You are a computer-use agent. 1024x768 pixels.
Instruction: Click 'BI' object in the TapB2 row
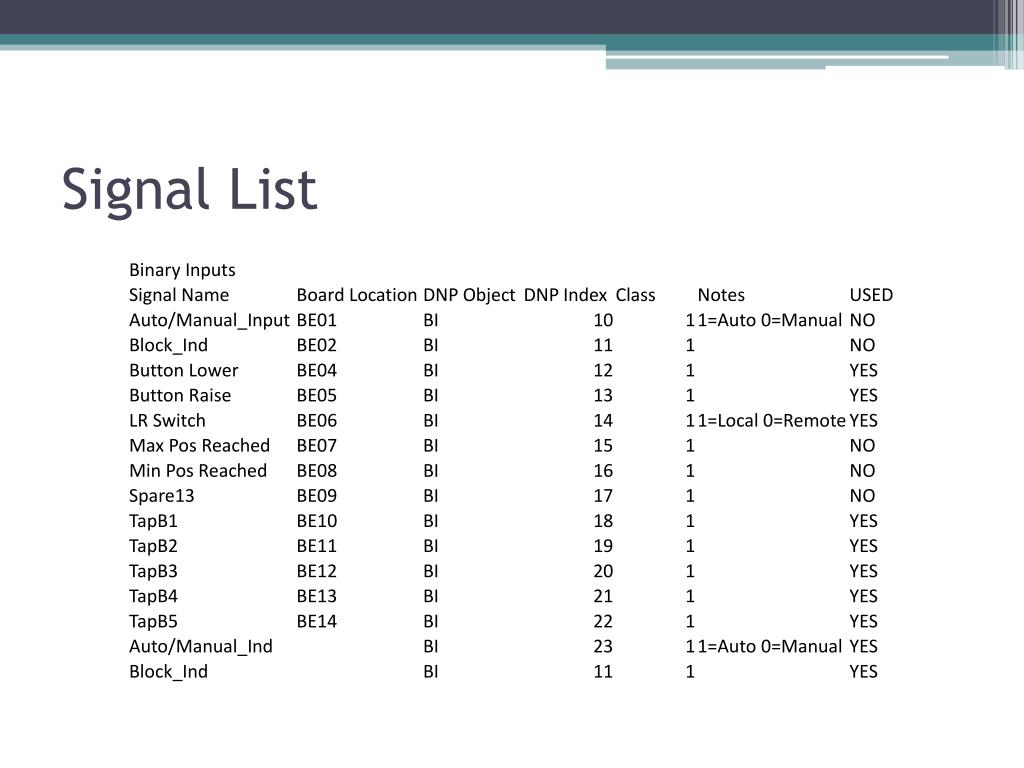pyautogui.click(x=431, y=547)
